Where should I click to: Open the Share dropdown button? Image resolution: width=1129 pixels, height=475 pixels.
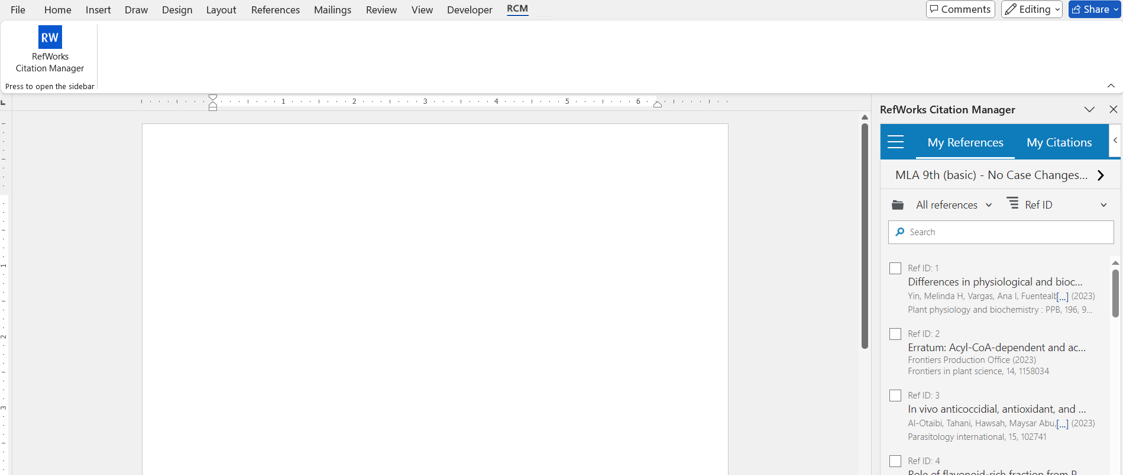[1094, 9]
